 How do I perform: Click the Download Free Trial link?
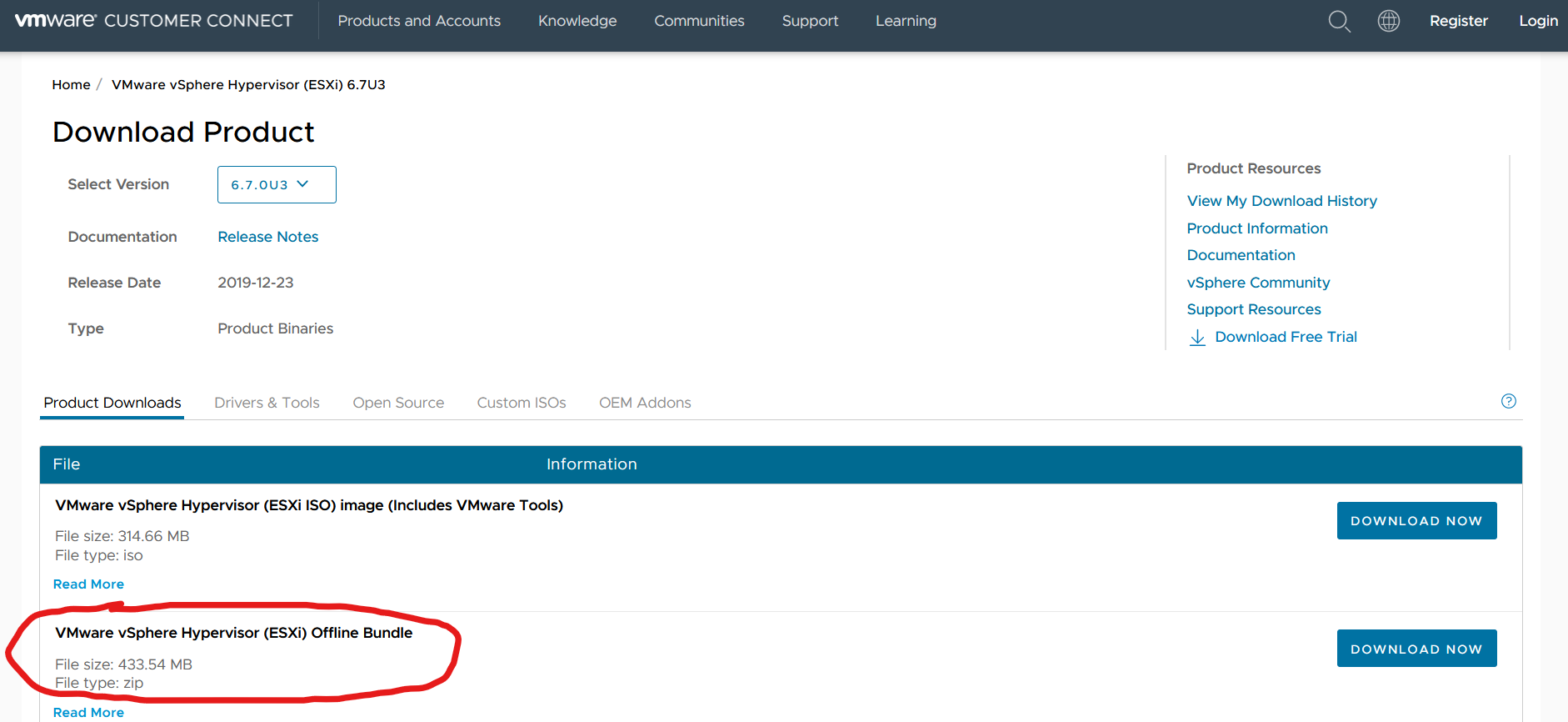[x=1286, y=337]
